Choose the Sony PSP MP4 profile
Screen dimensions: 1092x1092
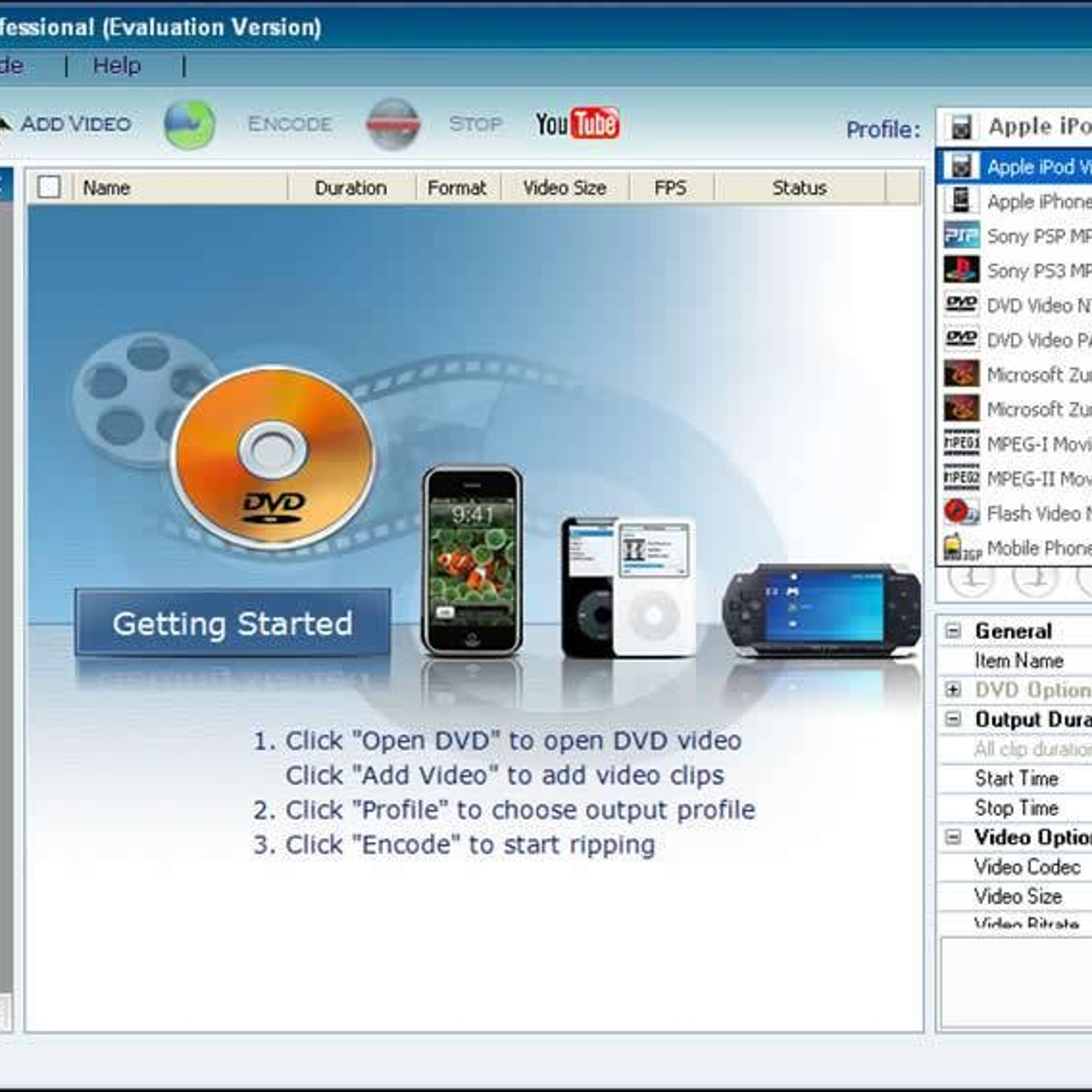pyautogui.click(x=1015, y=236)
